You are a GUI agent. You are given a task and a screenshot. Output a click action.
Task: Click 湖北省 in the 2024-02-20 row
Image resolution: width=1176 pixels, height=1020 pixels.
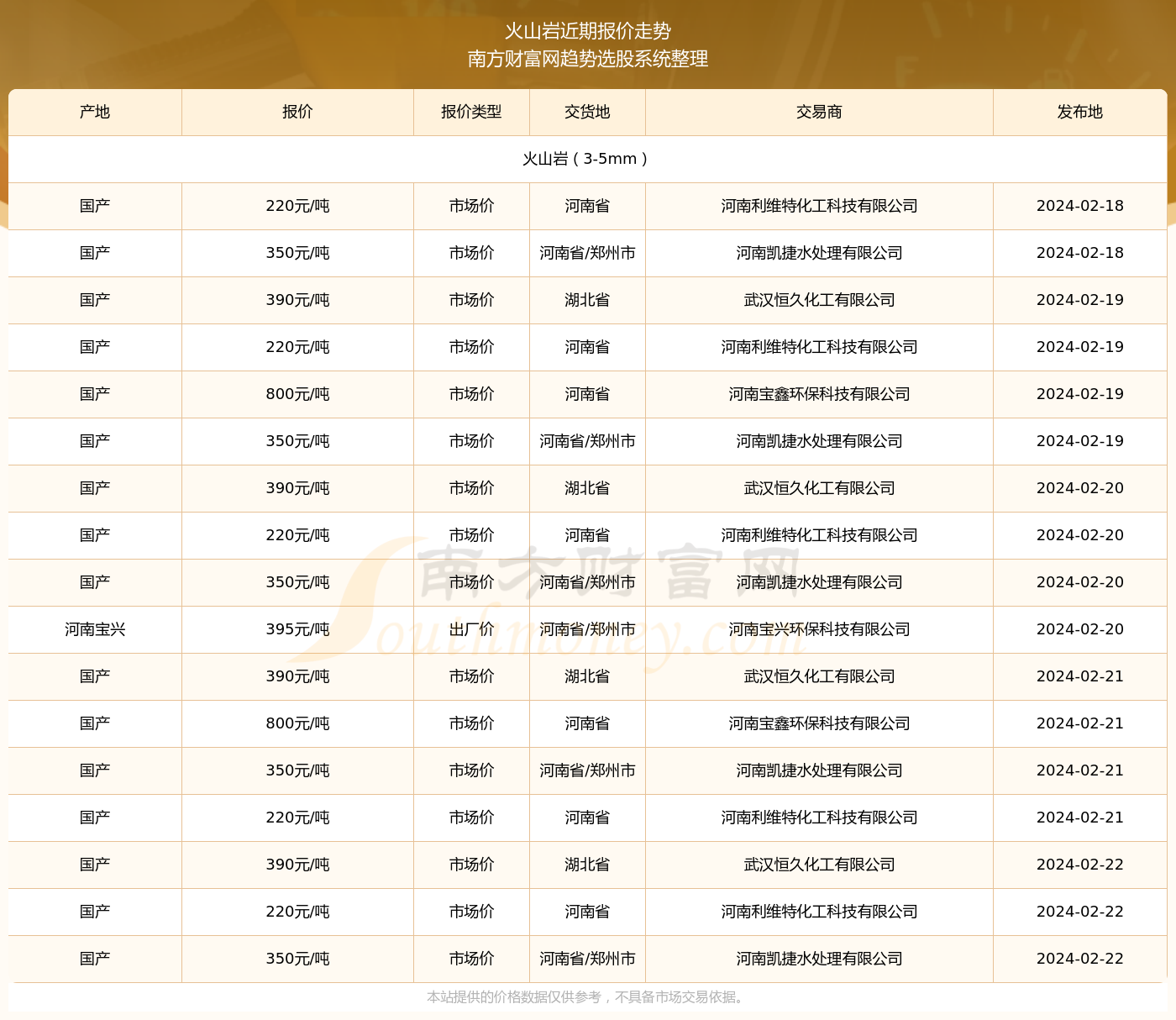point(587,488)
